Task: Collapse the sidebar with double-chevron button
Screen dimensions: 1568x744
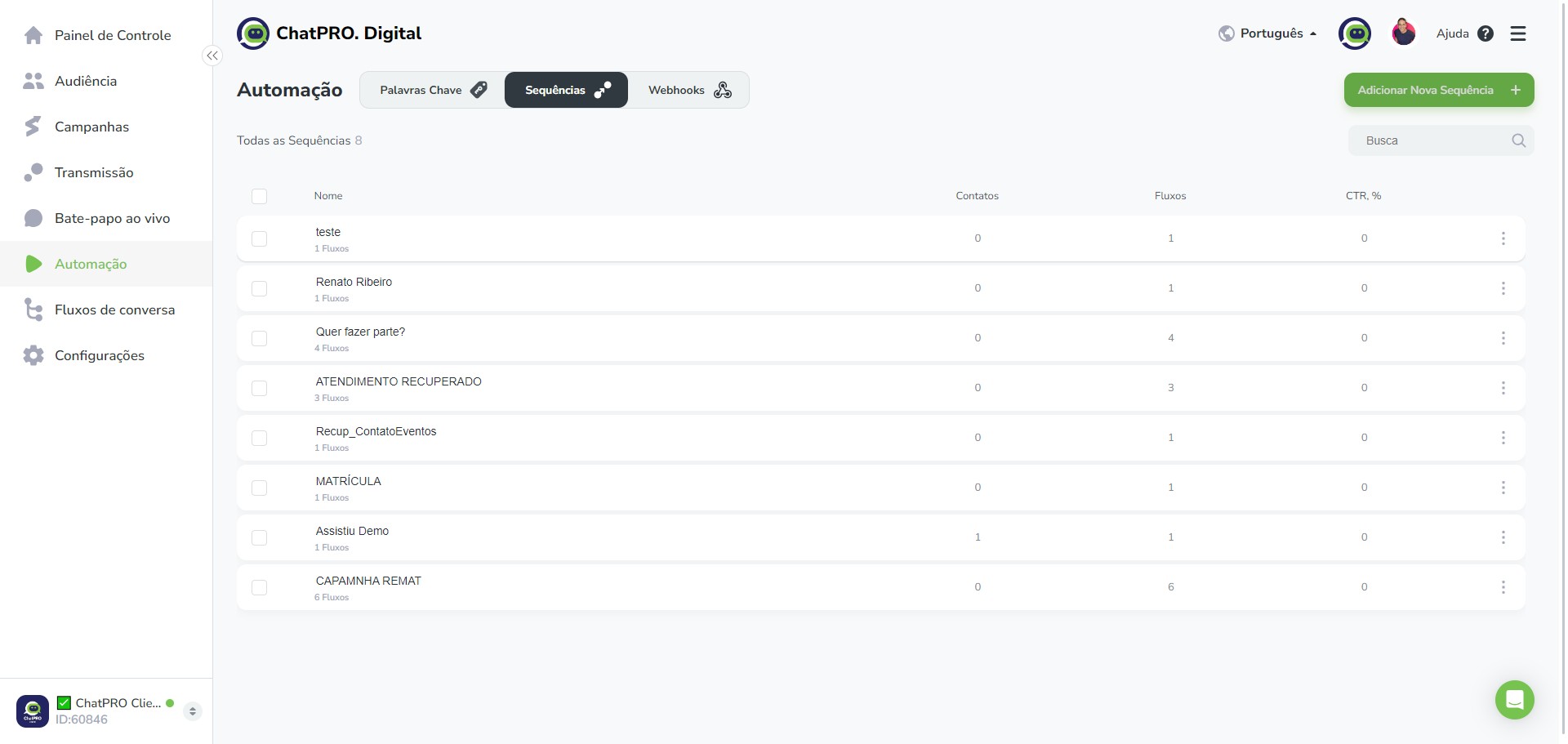Action: point(212,56)
